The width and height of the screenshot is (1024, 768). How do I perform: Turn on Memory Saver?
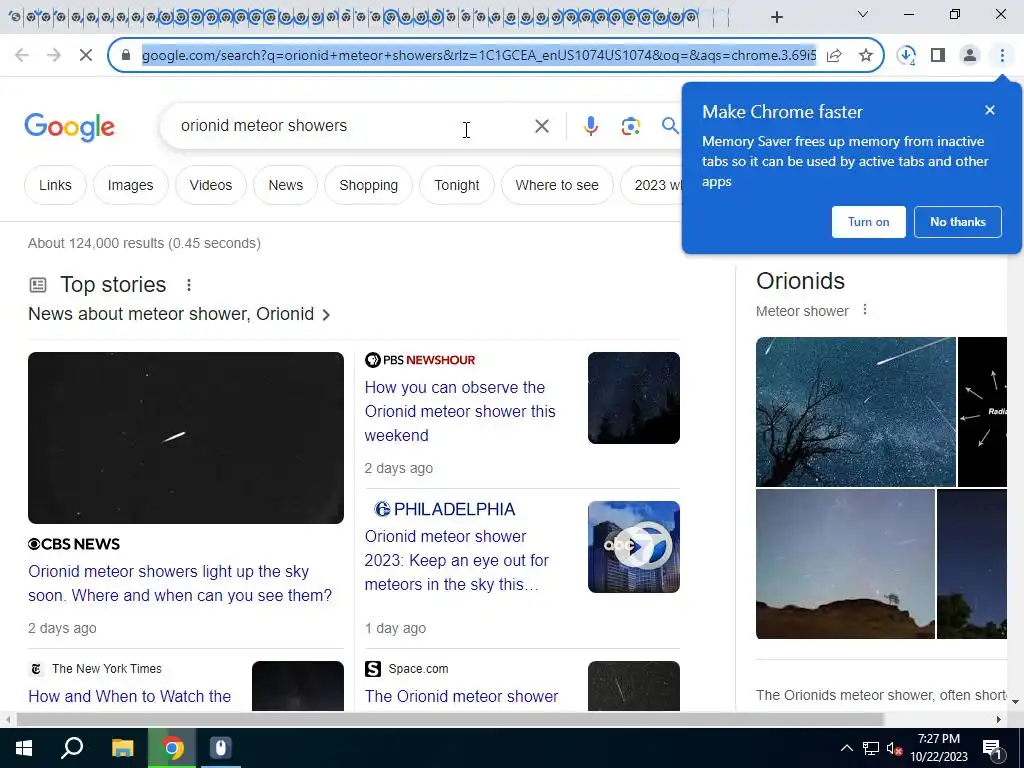coord(869,222)
